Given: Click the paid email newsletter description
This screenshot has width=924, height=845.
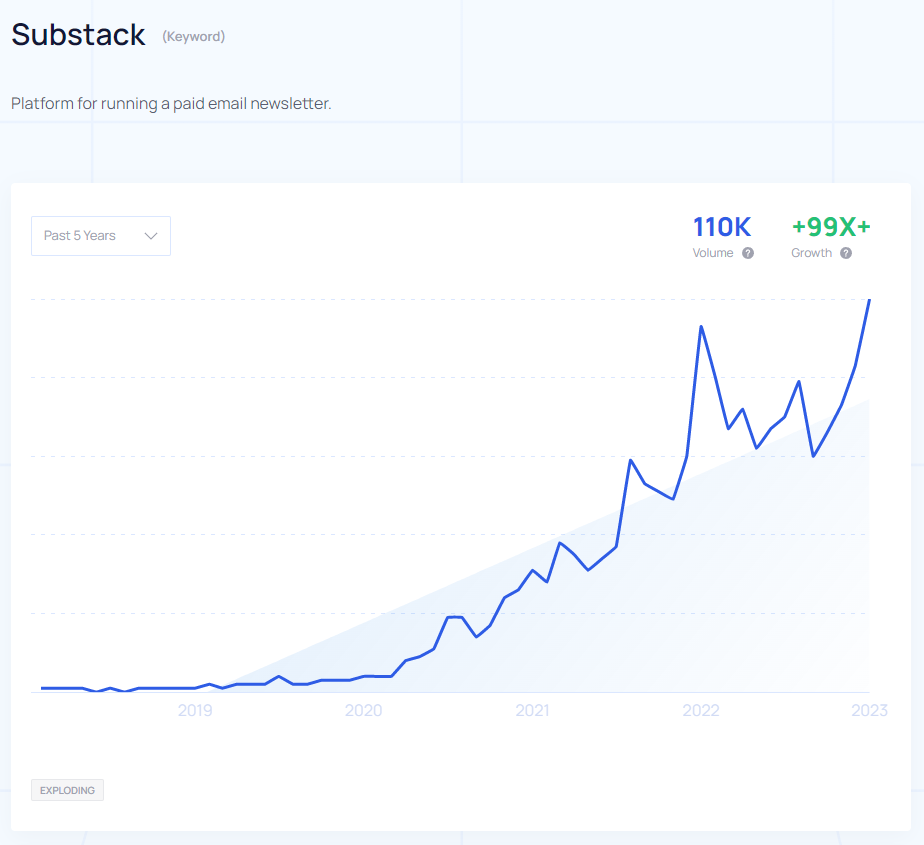Looking at the screenshot, I should point(171,104).
